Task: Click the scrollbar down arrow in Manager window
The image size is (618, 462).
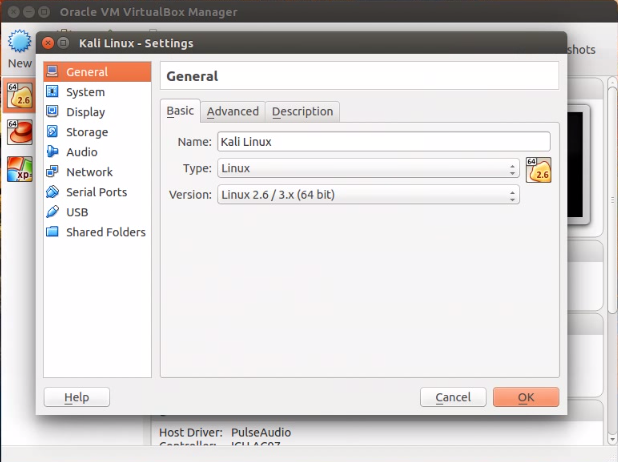Action: (612, 439)
